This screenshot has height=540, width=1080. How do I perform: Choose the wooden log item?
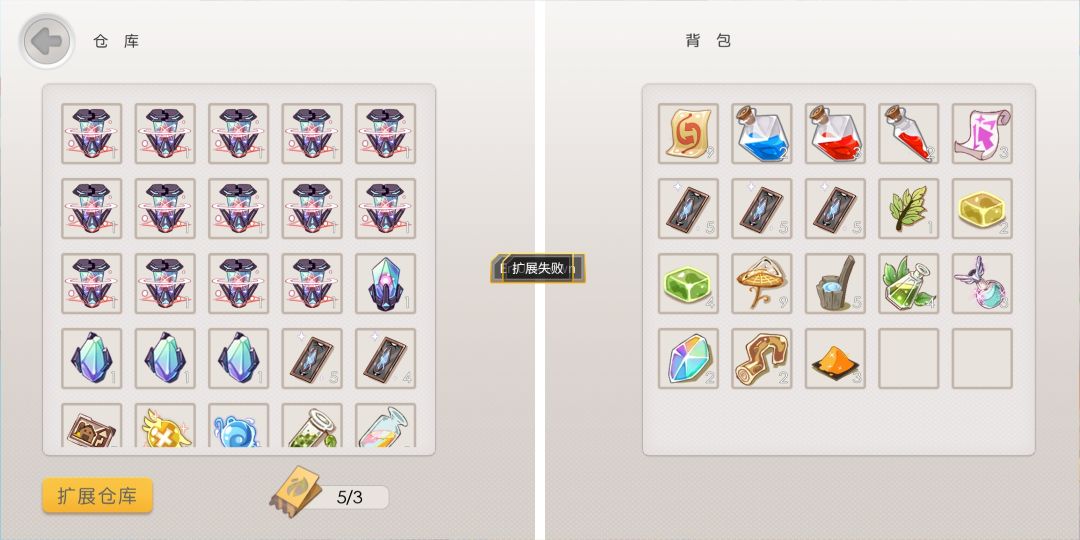pyautogui.click(x=762, y=359)
